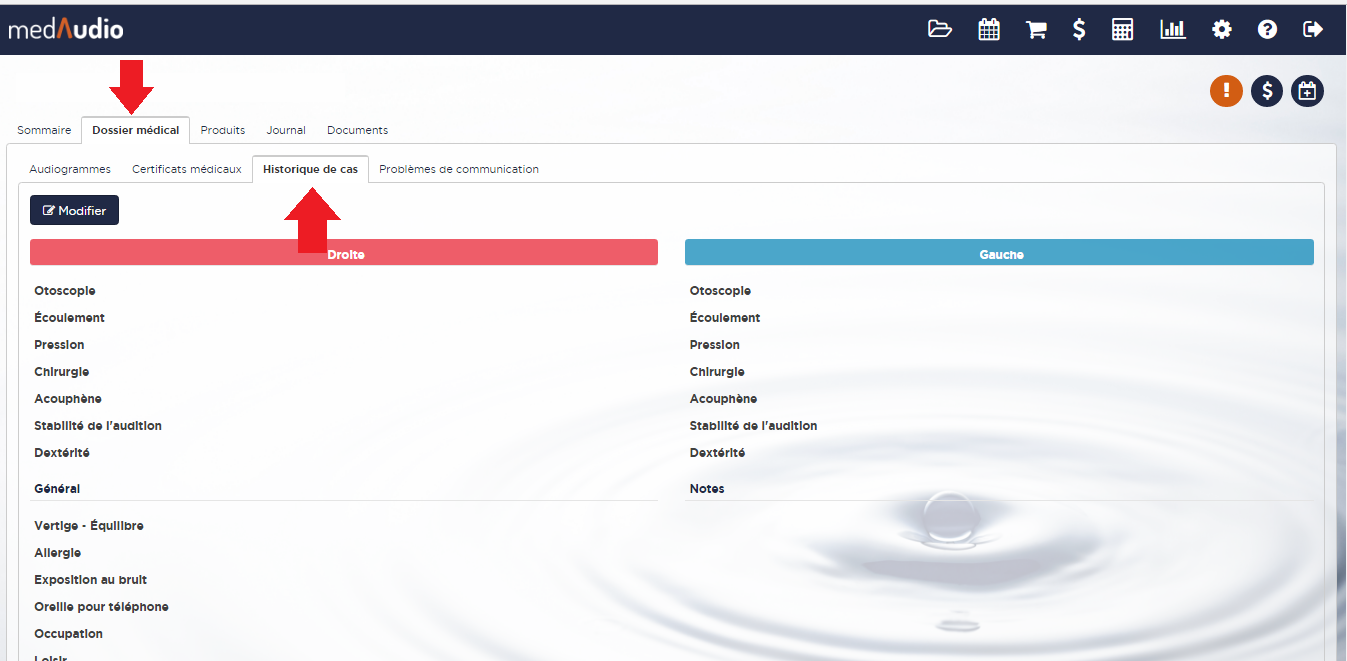Viewport: 1347px width, 661px height.
Task: Click the dollar sign icon in navbar
Action: pyautogui.click(x=1079, y=30)
